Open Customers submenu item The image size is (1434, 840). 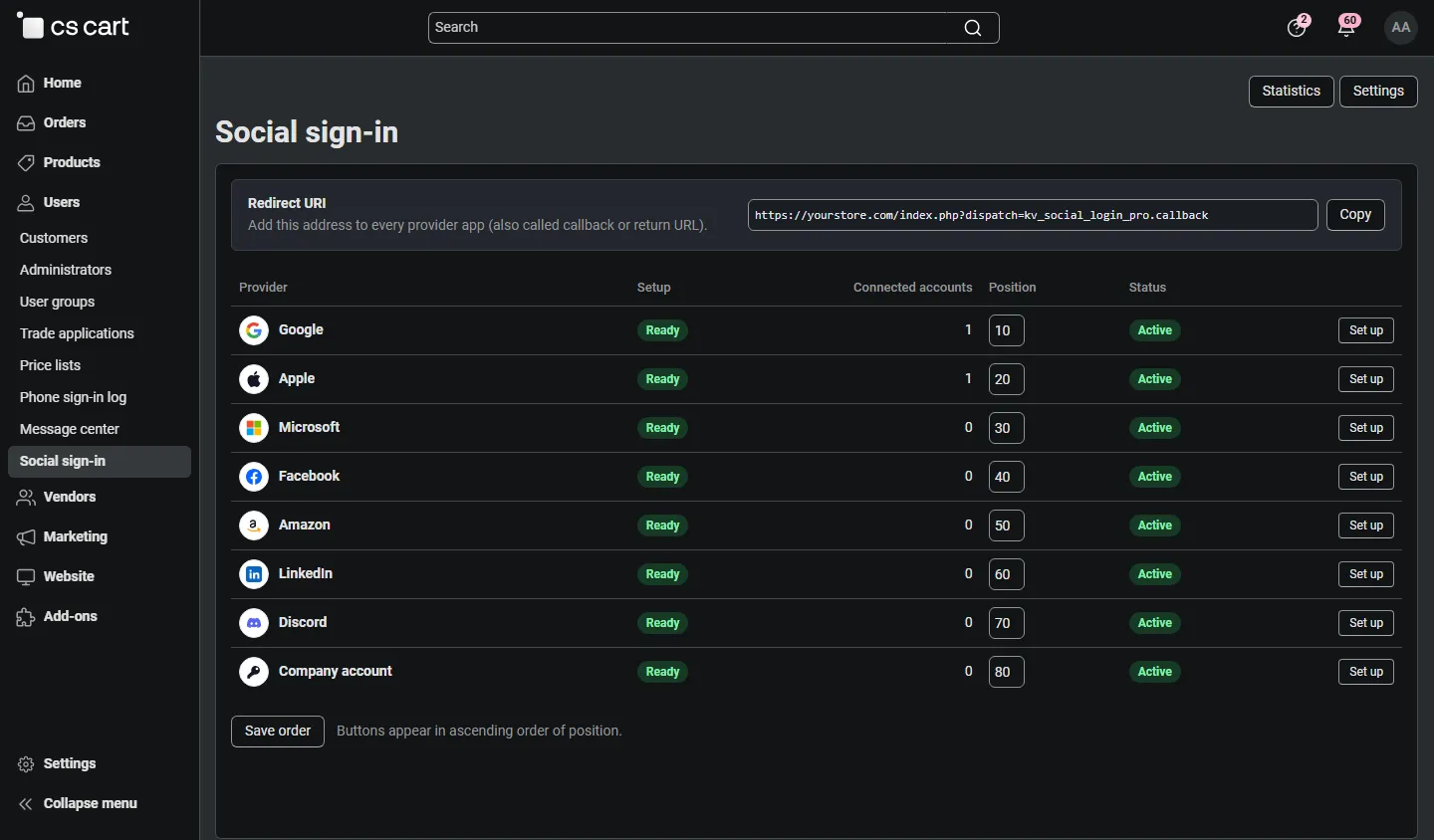click(54, 239)
